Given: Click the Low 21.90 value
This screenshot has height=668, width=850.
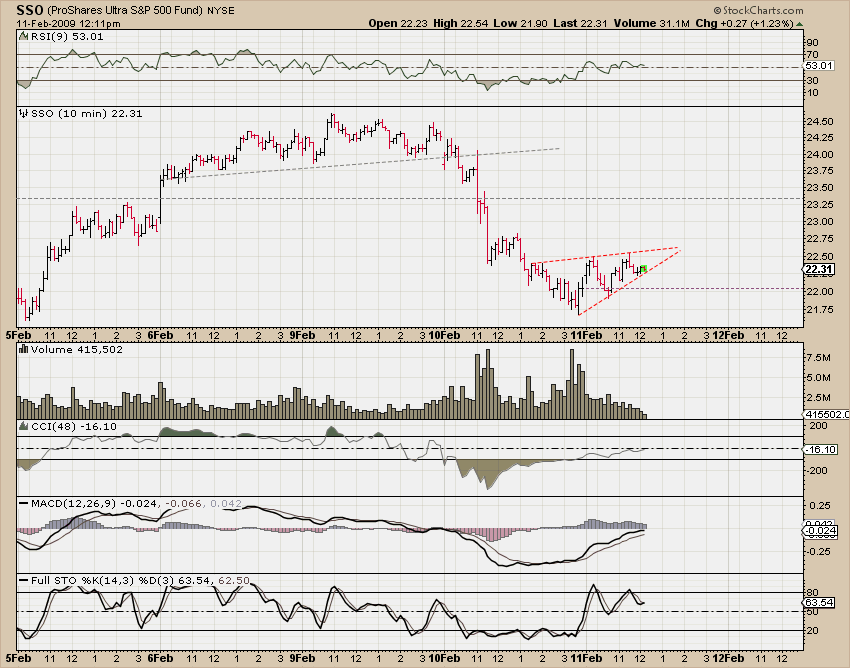Looking at the screenshot, I should click(x=520, y=23).
